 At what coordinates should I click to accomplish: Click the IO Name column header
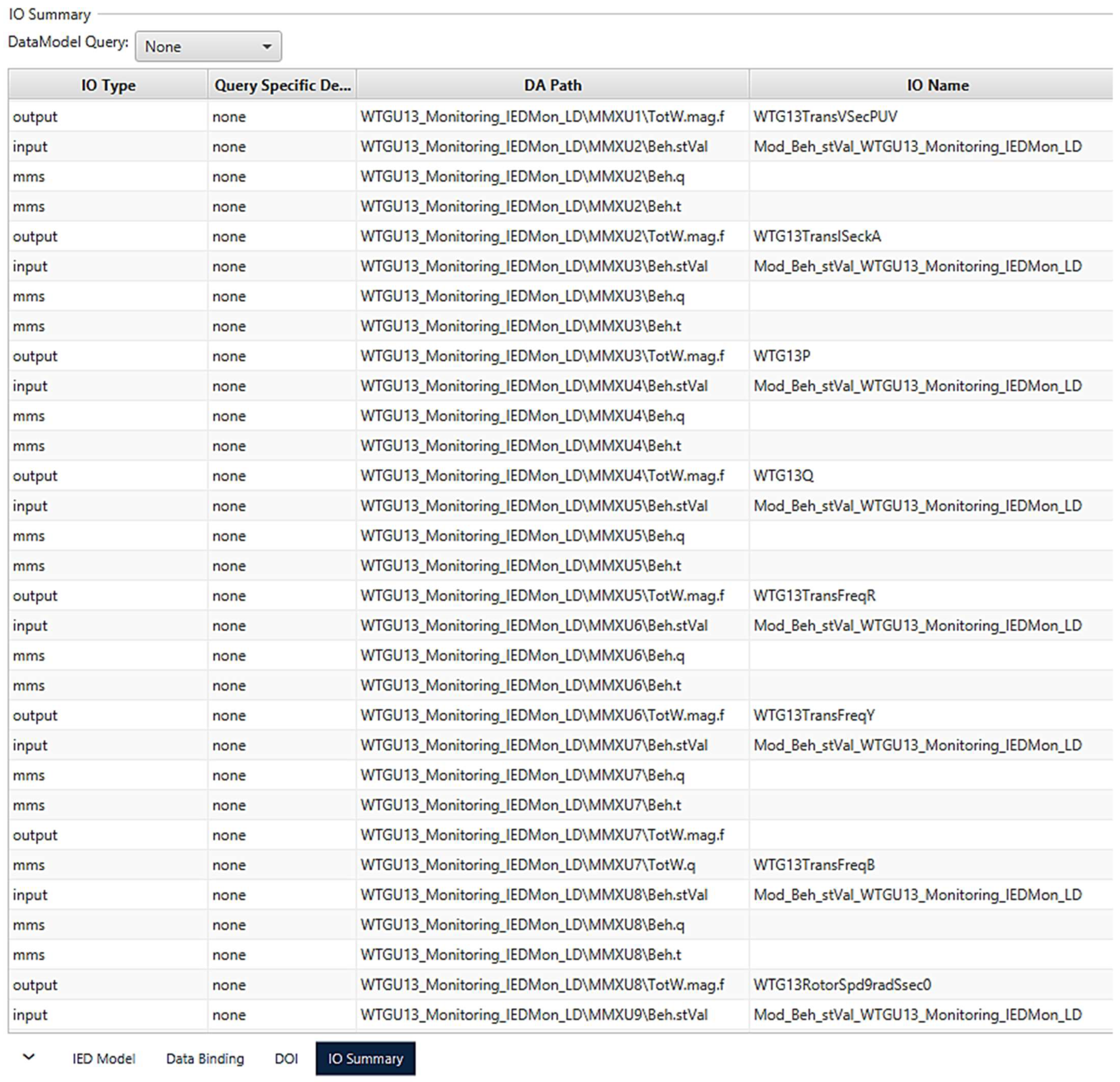[x=937, y=85]
